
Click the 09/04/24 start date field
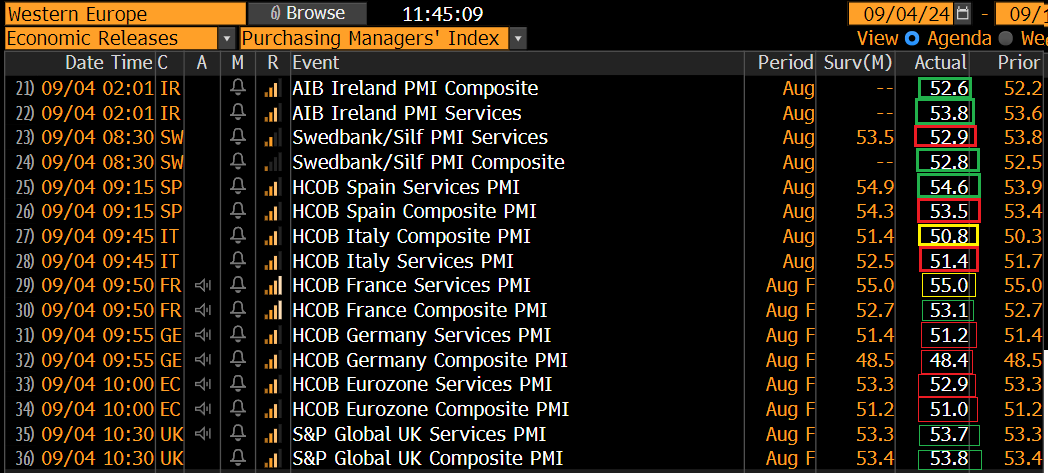click(902, 13)
